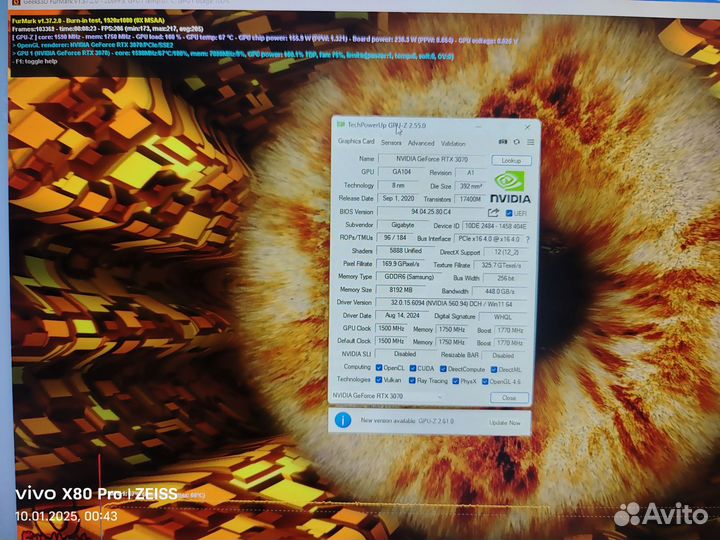
Task: Click the refresh icon in GPU-Z toolbar
Action: click(516, 142)
